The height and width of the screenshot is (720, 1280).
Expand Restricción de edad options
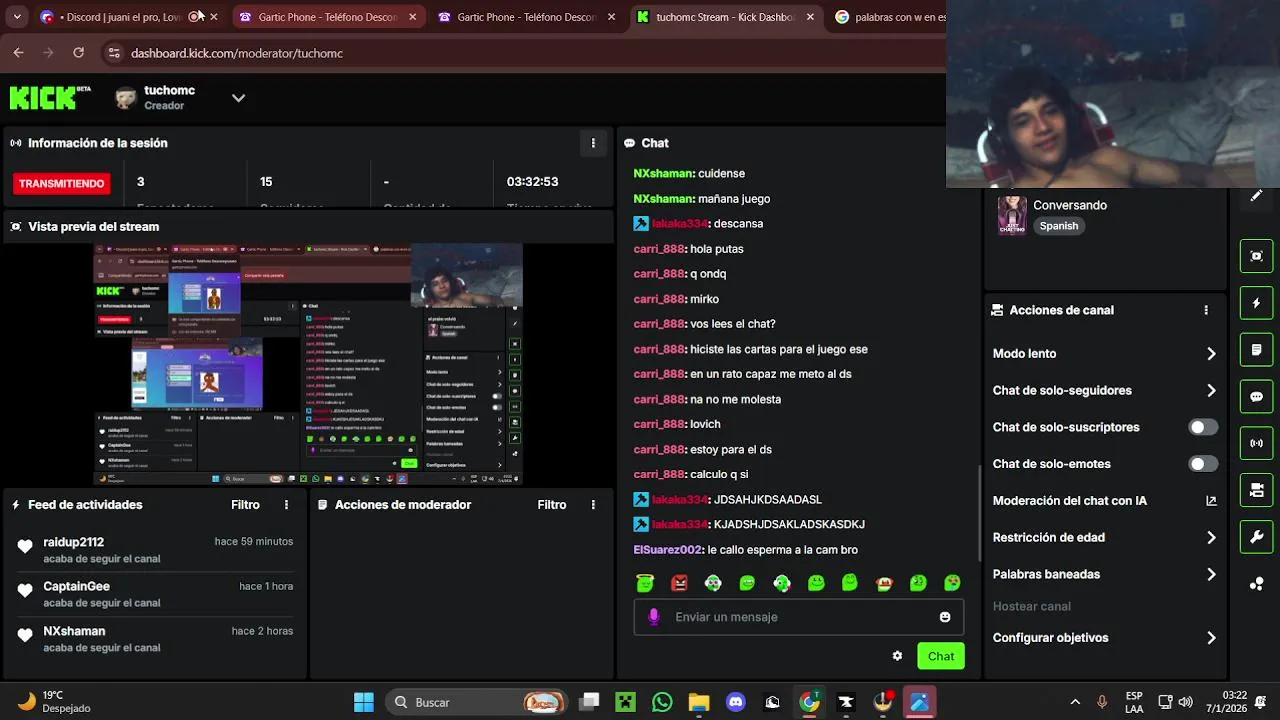point(1211,538)
